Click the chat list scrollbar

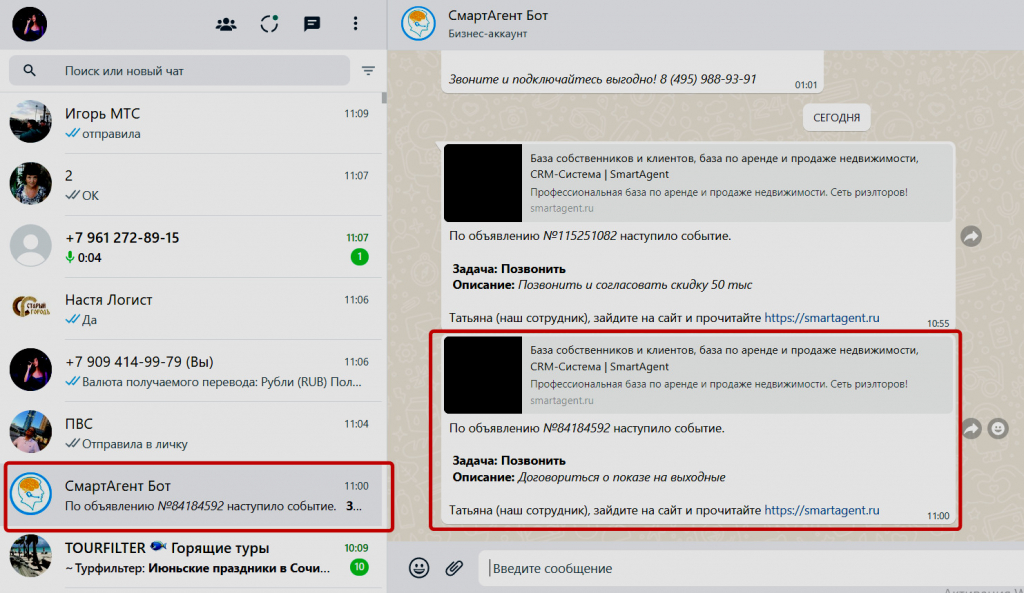(384, 98)
